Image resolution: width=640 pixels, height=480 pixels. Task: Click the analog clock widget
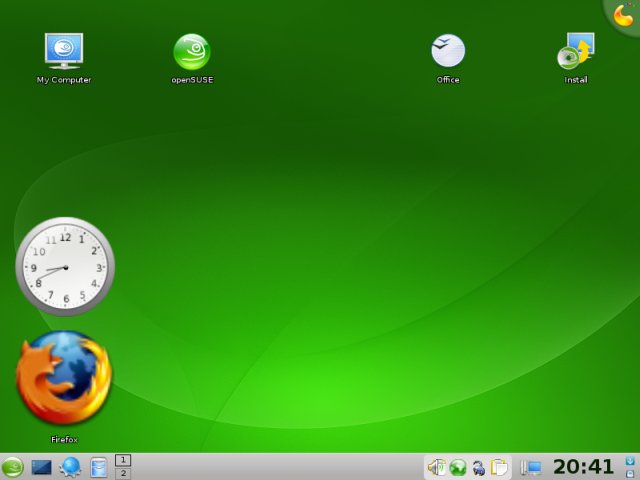pos(65,267)
